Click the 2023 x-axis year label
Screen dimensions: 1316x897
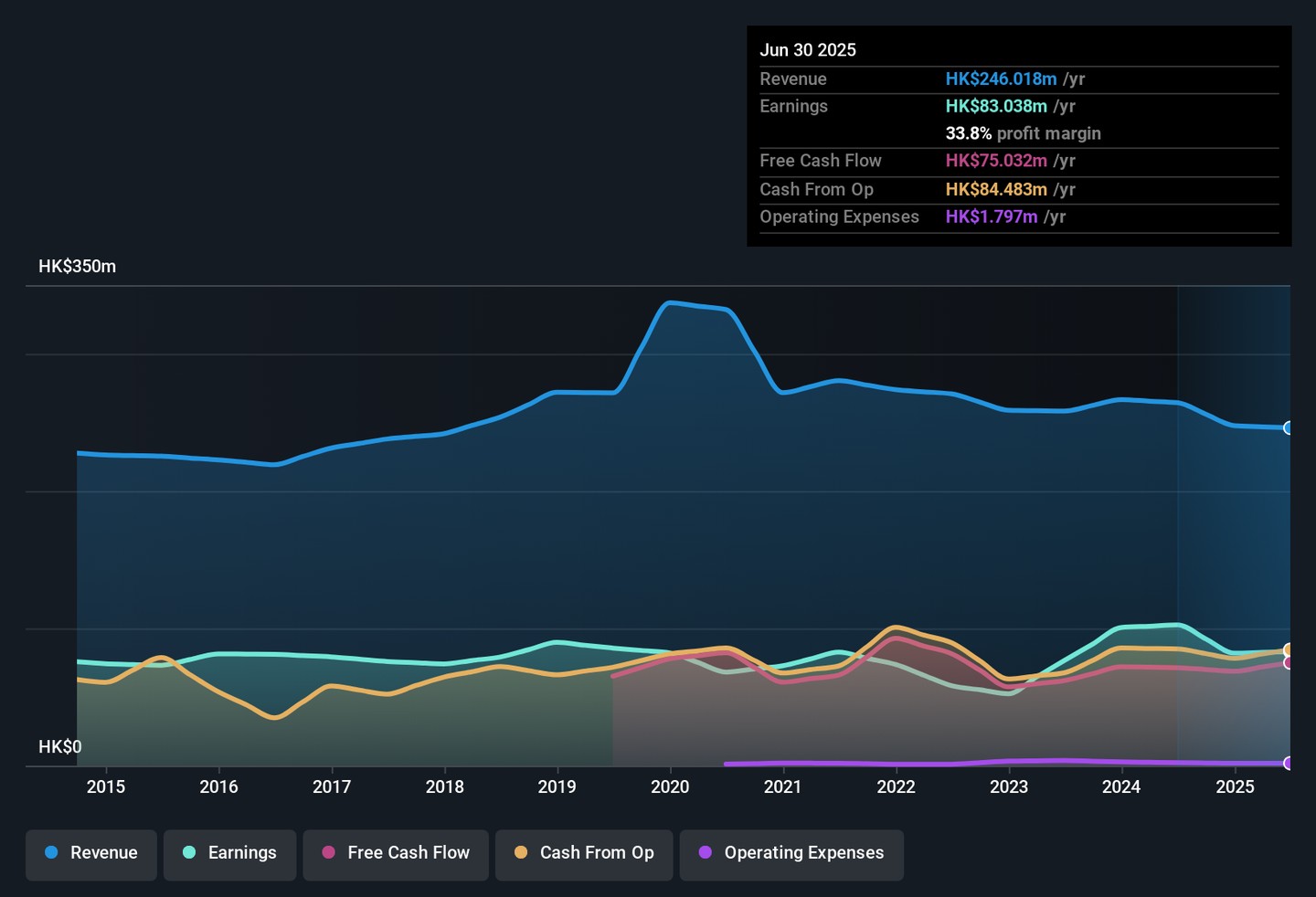[1009, 786]
